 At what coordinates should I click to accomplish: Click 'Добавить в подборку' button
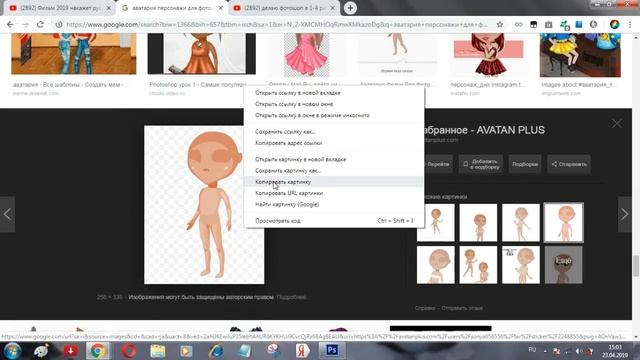481,164
